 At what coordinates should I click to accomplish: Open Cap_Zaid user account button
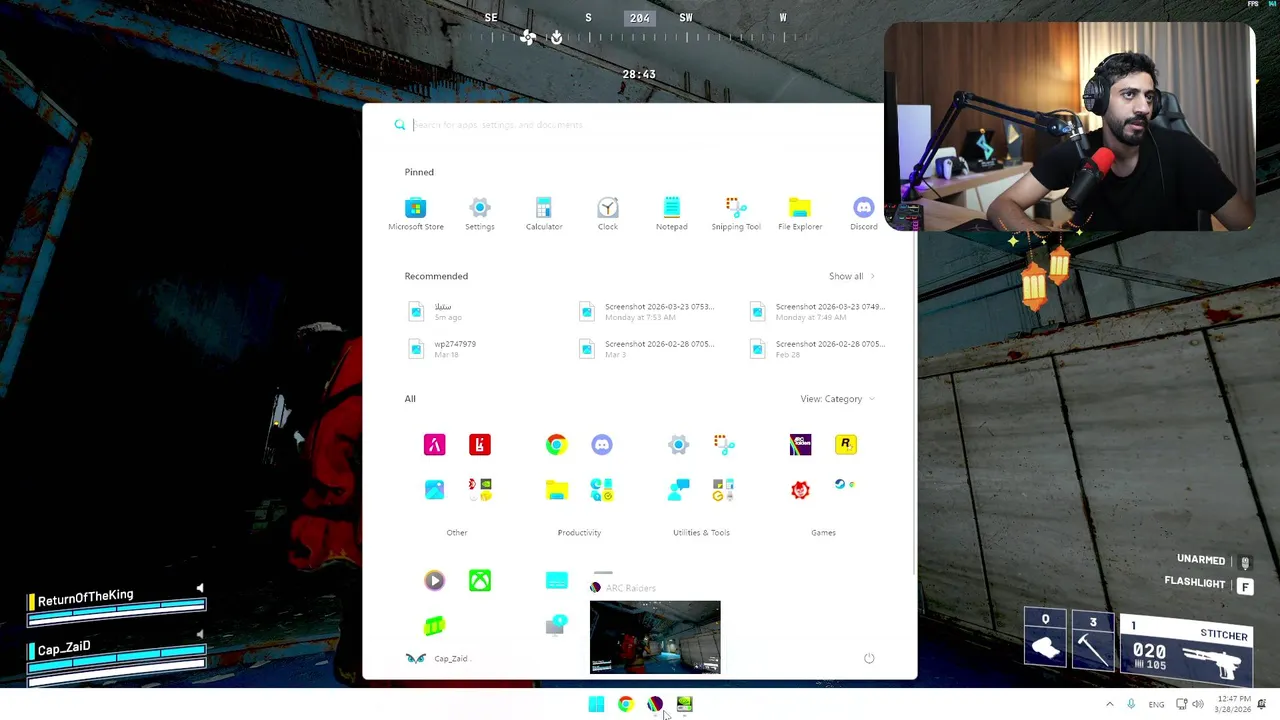point(437,658)
